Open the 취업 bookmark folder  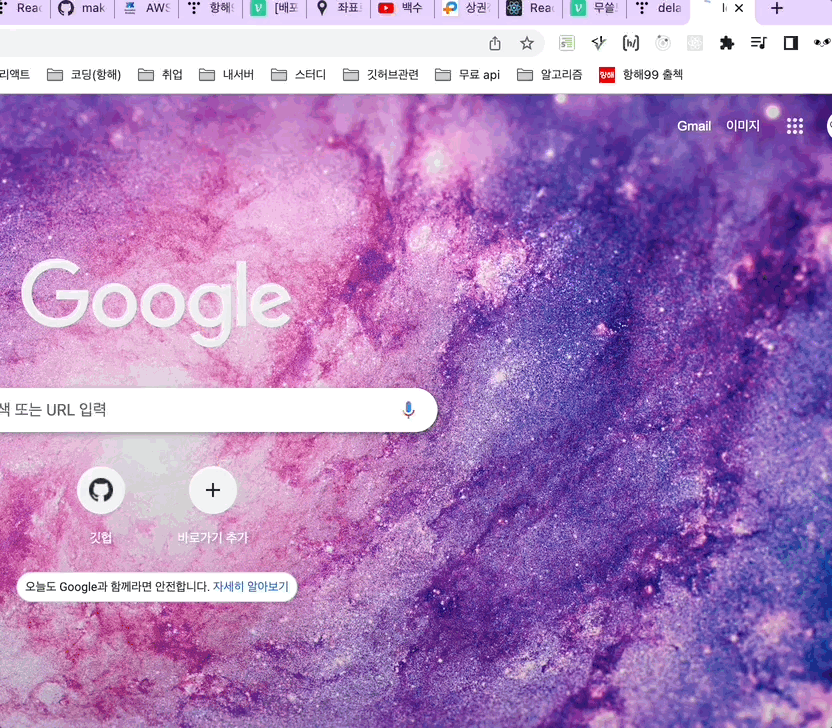pyautogui.click(x=160, y=75)
